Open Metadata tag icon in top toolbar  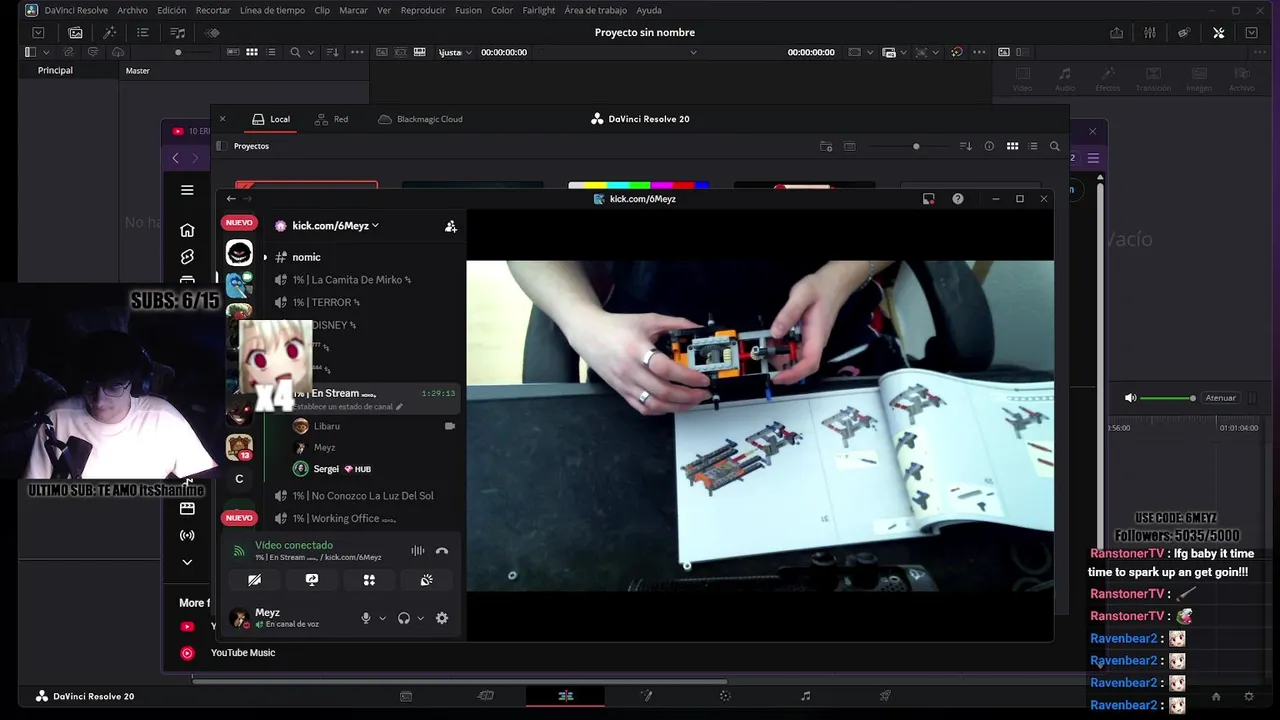tap(1184, 32)
